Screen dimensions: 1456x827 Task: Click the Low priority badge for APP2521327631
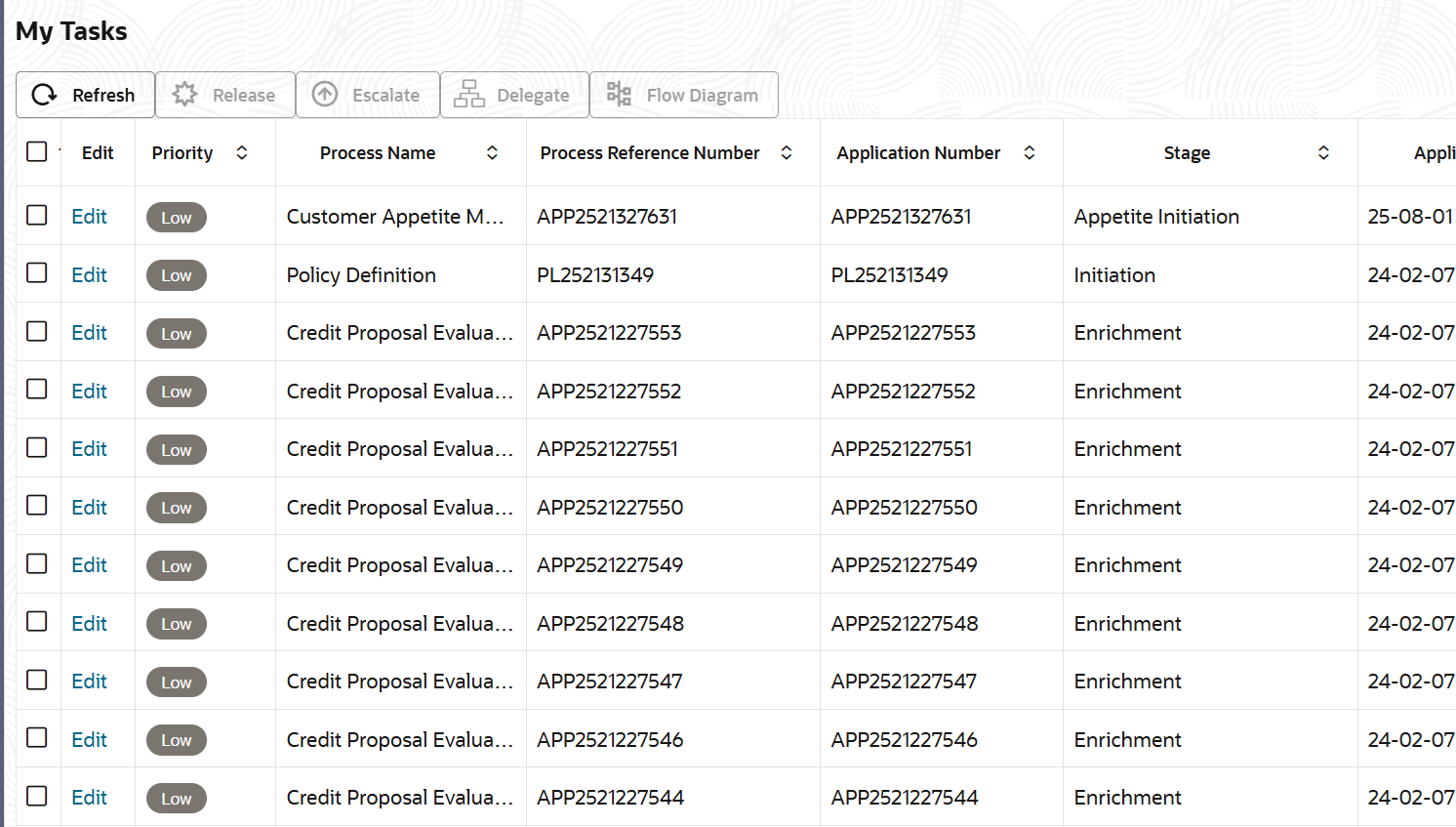177,218
